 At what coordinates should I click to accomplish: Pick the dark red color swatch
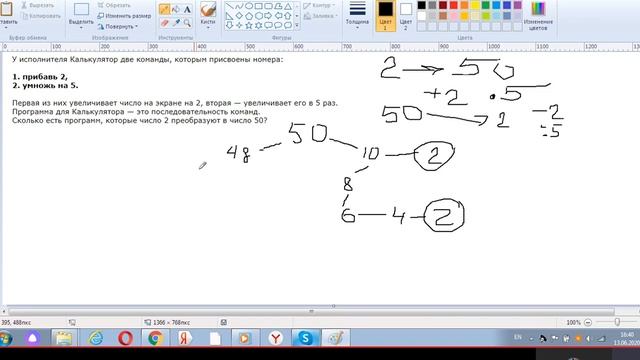tap(443, 5)
